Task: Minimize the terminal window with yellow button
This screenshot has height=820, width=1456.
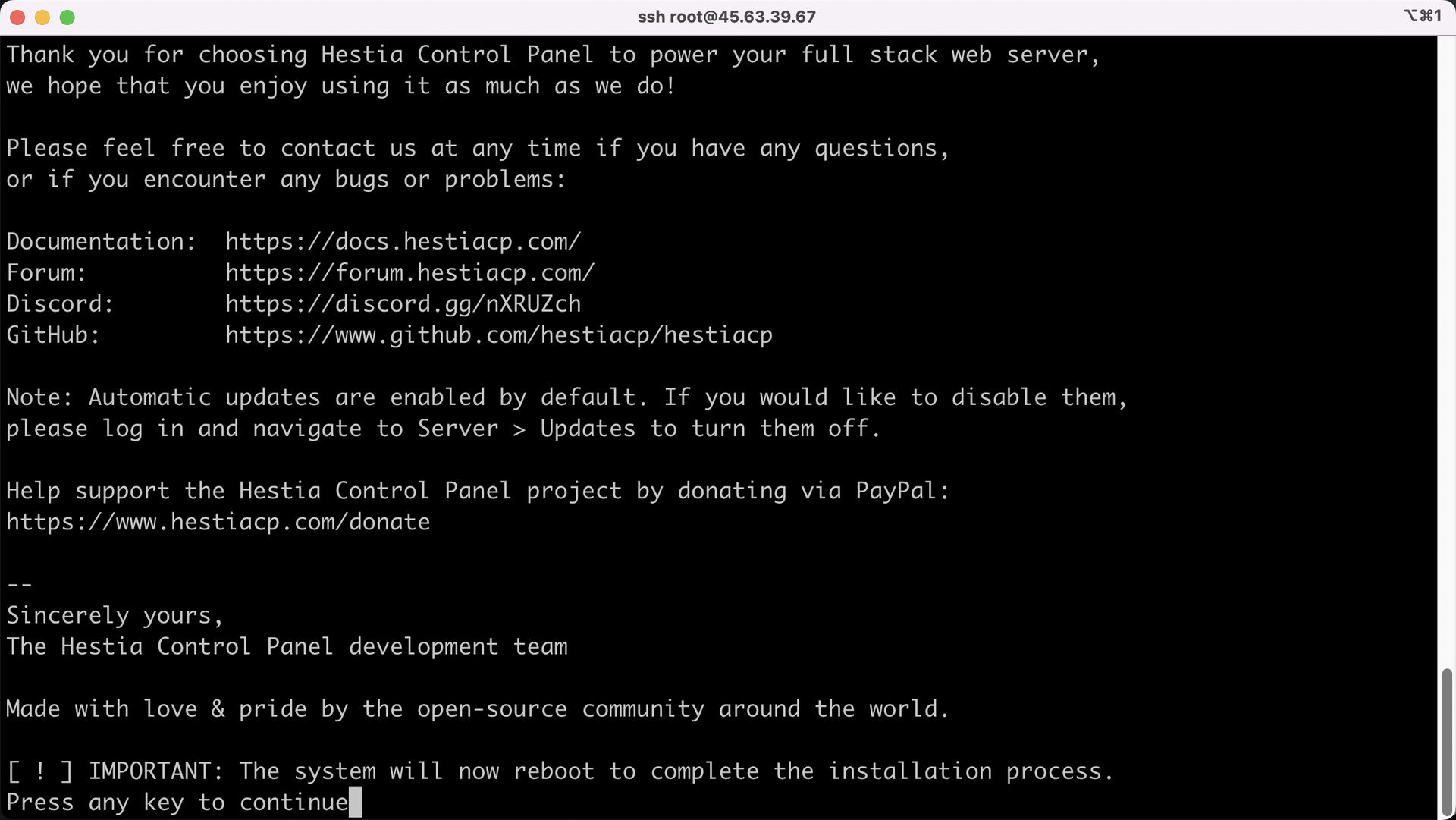Action: tap(42, 17)
